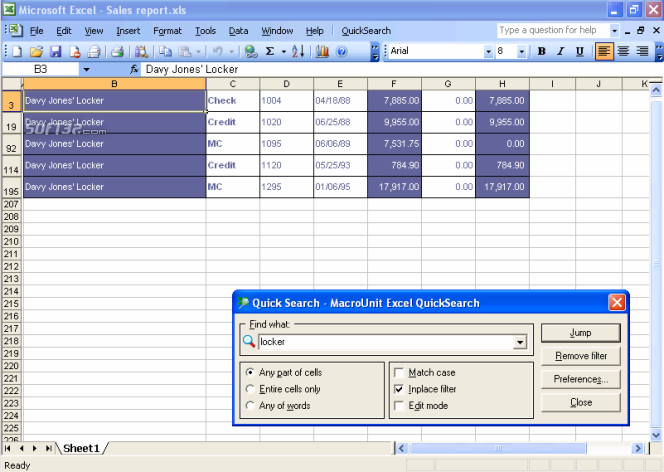Click the Permission document icon

click(x=75, y=52)
